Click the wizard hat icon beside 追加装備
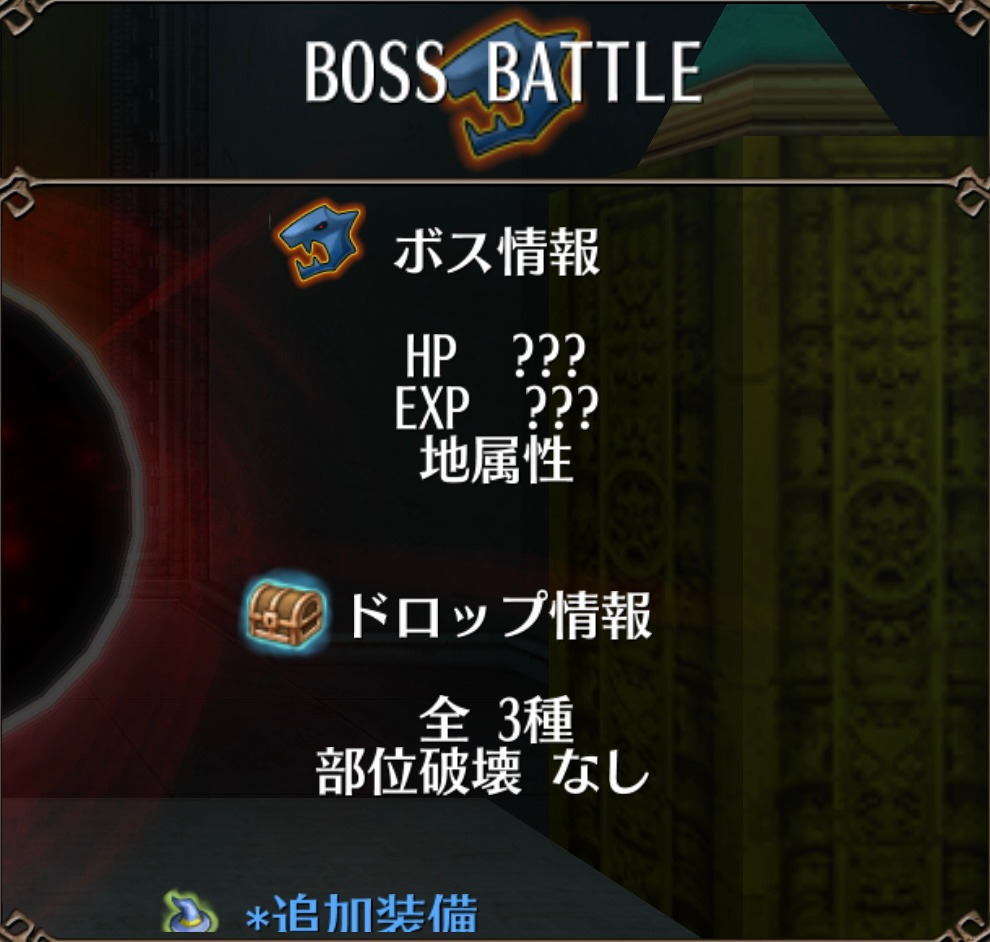990x942 pixels. tap(190, 913)
